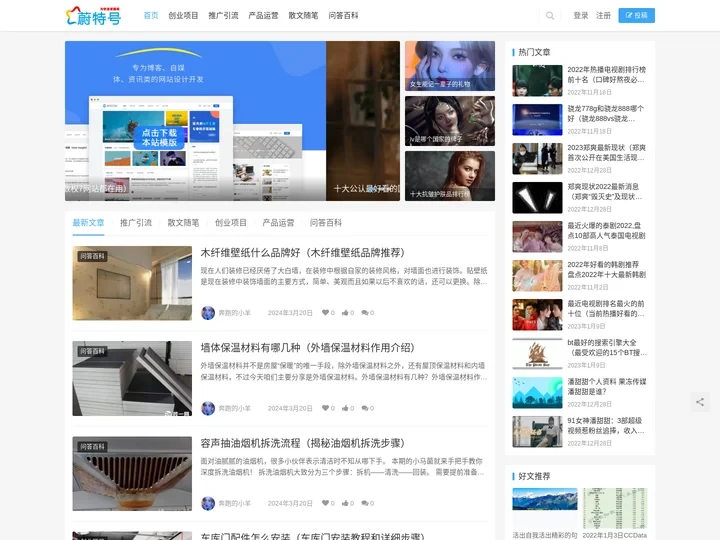The height and width of the screenshot is (540, 720).
Task: Open the search magnifier icon in header
Action: tap(550, 16)
